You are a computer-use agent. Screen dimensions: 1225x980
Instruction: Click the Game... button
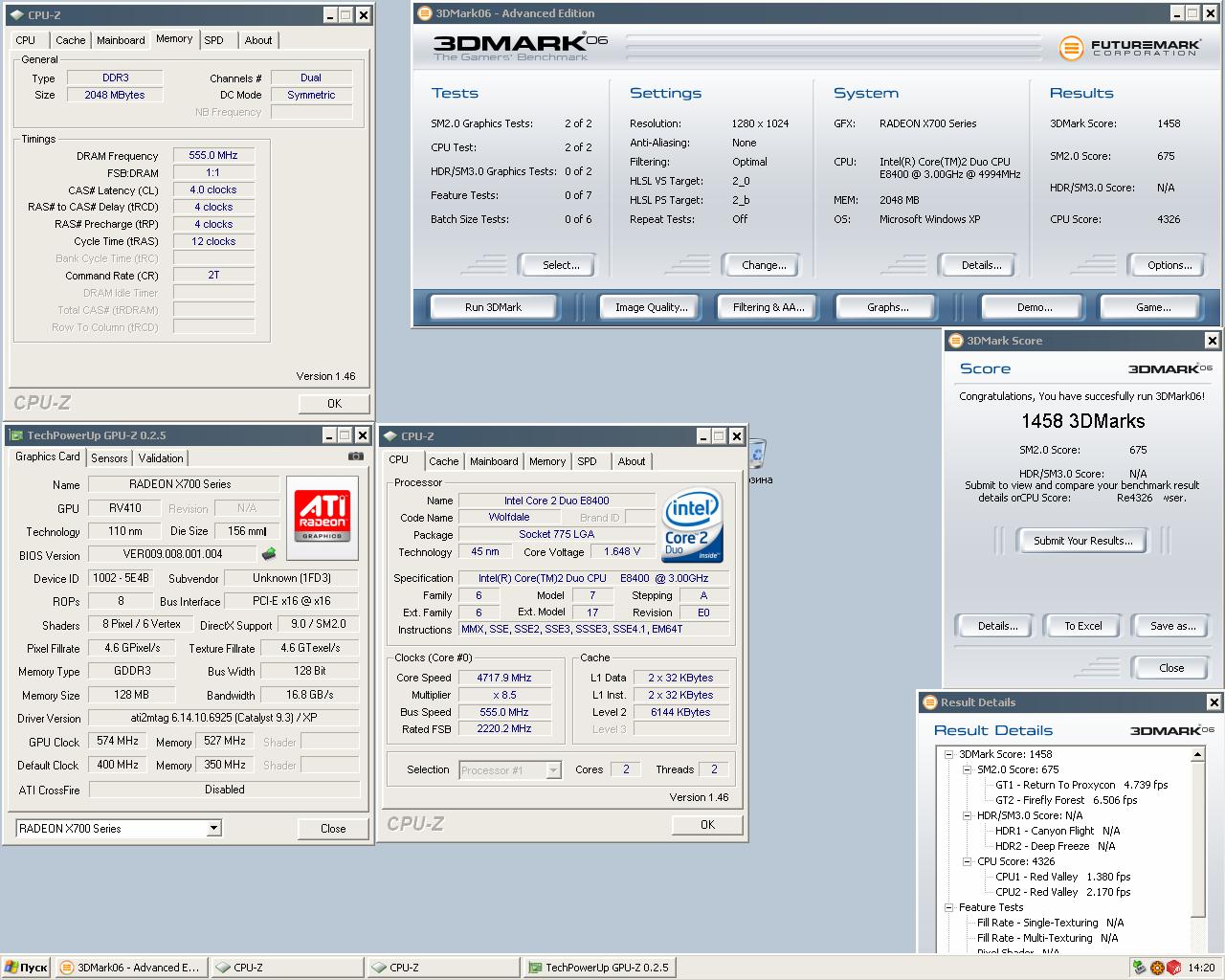[1153, 307]
